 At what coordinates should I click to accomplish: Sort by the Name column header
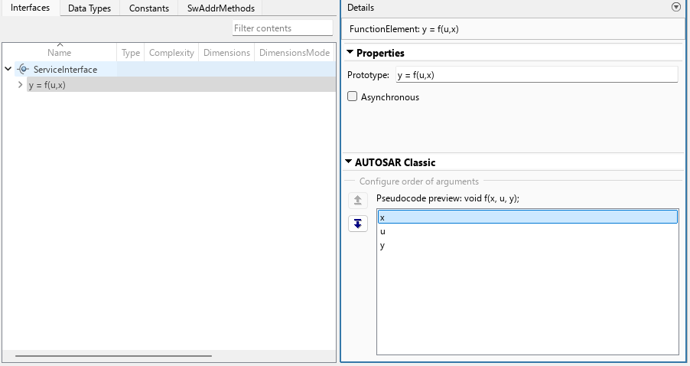click(x=59, y=52)
